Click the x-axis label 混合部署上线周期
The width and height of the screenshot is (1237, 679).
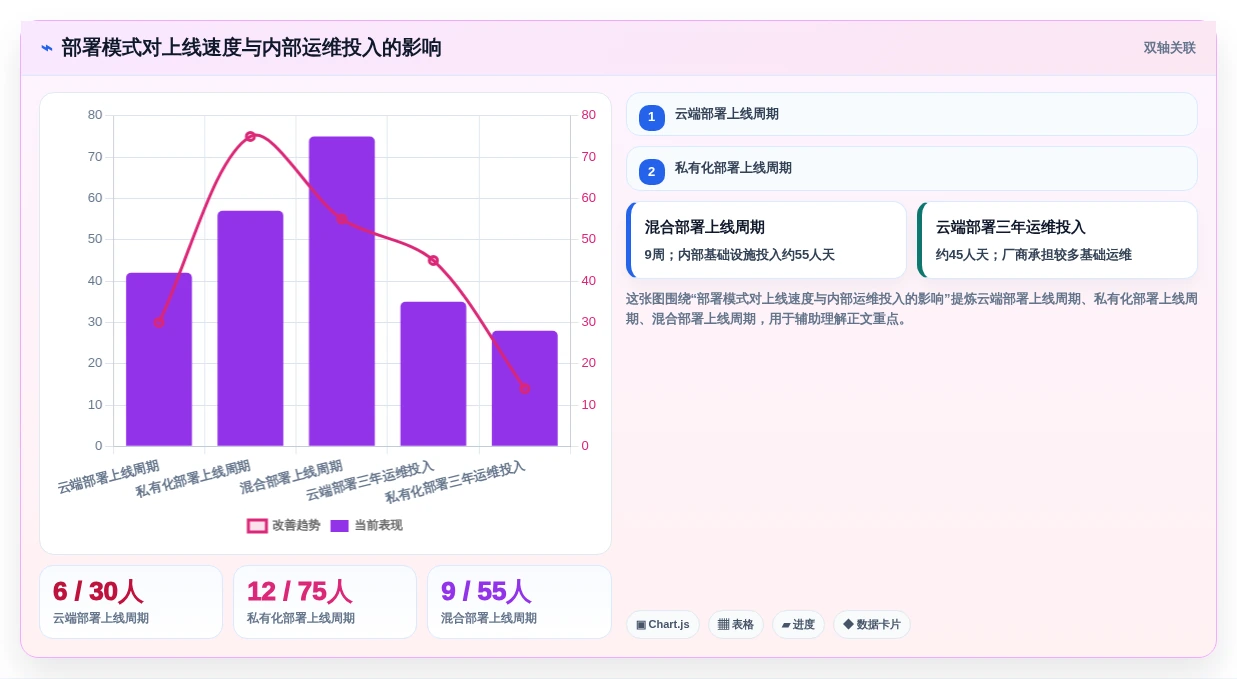(292, 478)
